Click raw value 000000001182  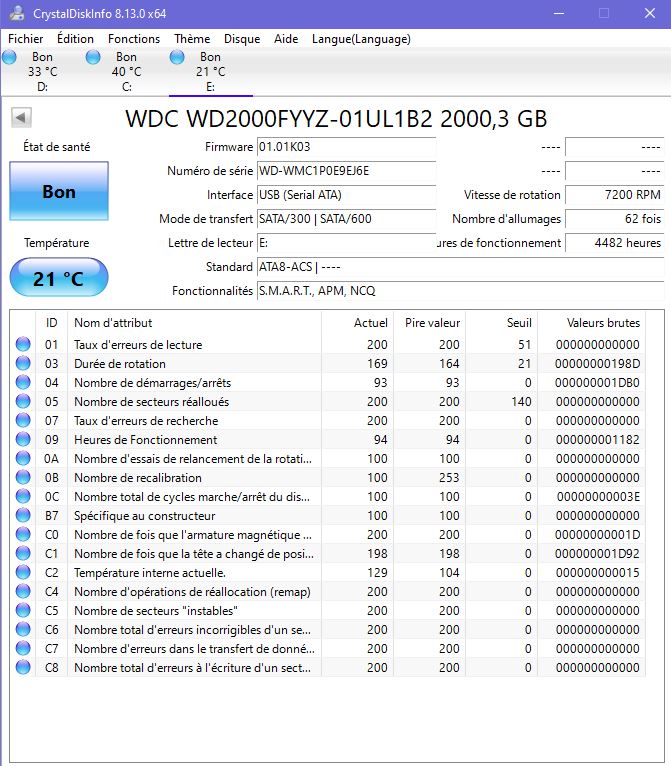point(597,440)
